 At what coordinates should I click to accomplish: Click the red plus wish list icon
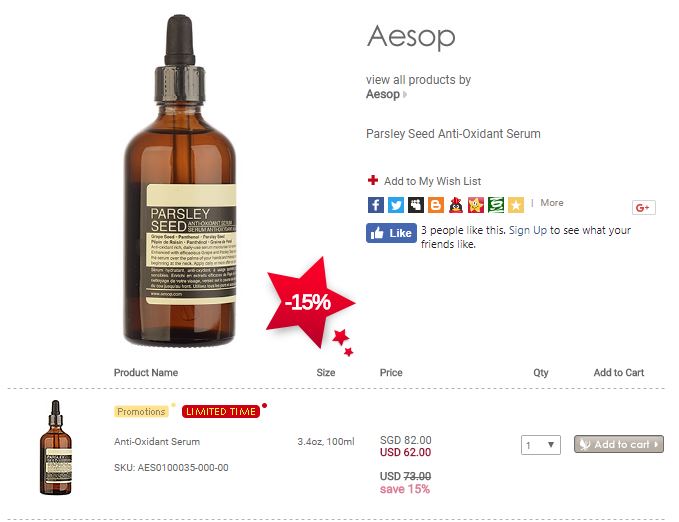tap(373, 180)
